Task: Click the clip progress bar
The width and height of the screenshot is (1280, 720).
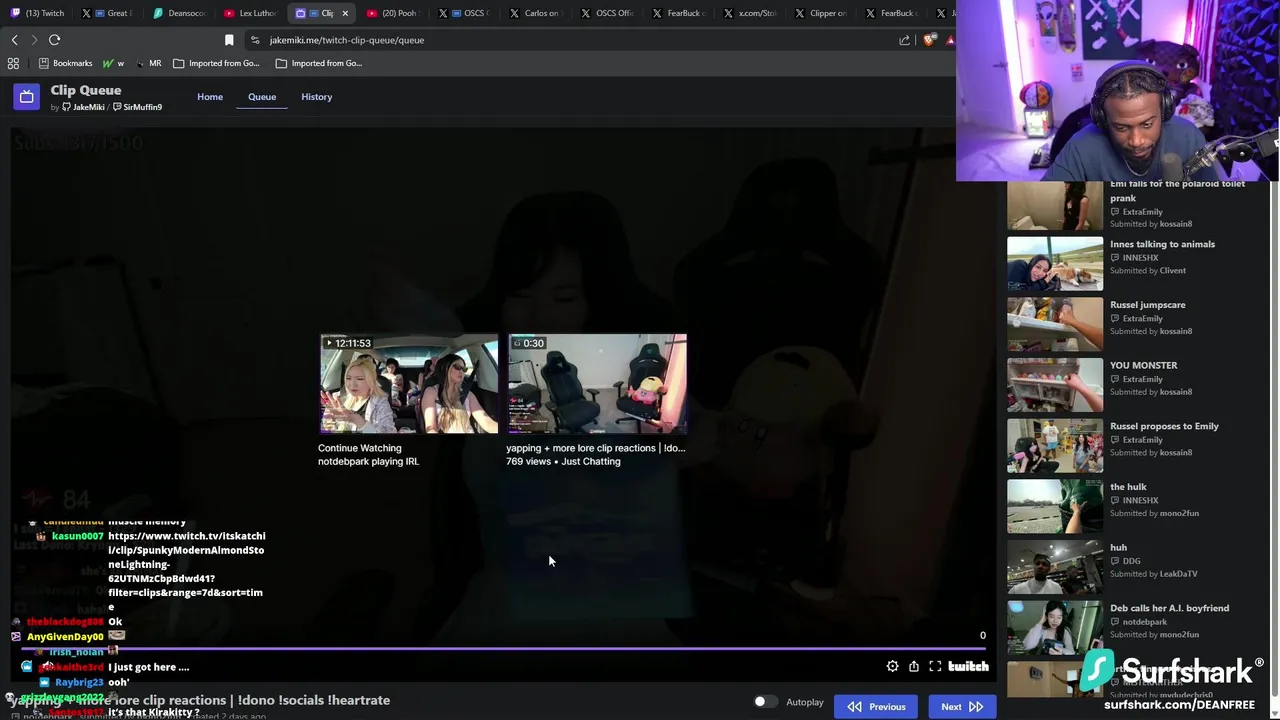Action: click(505, 649)
